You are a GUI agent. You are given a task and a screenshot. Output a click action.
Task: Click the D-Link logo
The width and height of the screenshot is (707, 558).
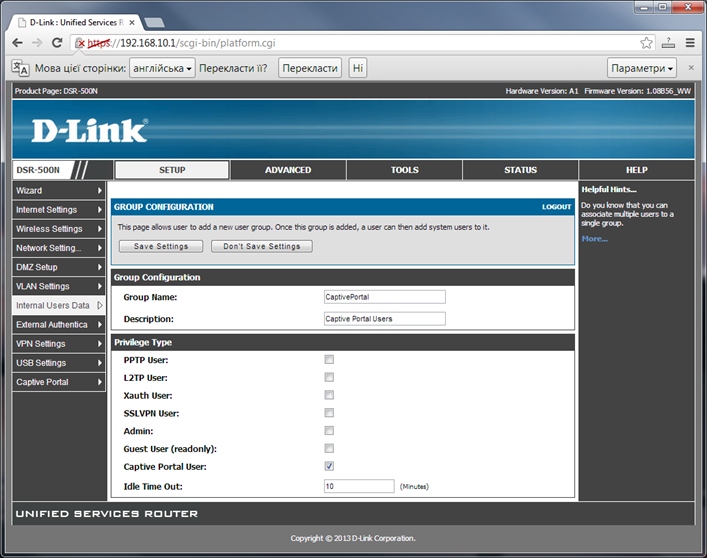tap(89, 130)
